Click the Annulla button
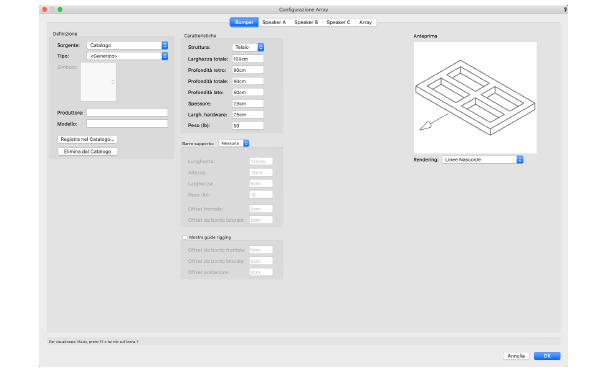 coord(516,356)
